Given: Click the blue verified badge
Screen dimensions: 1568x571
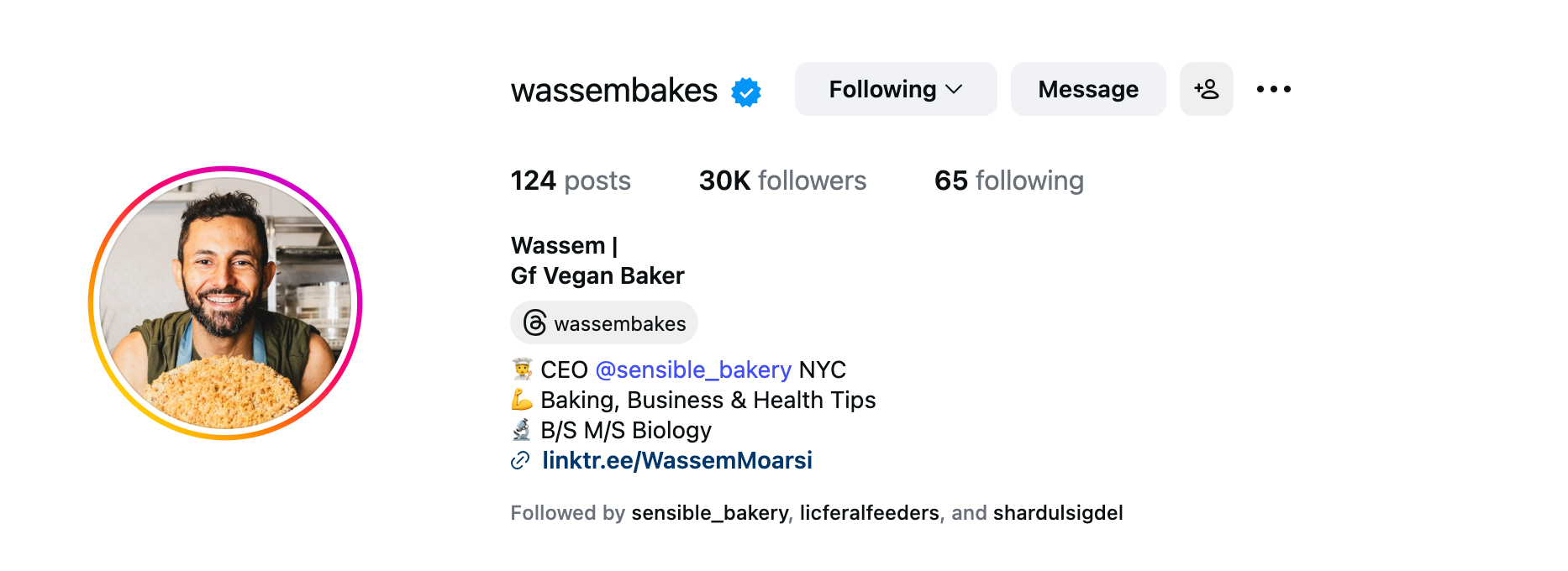Looking at the screenshot, I should [x=745, y=92].
